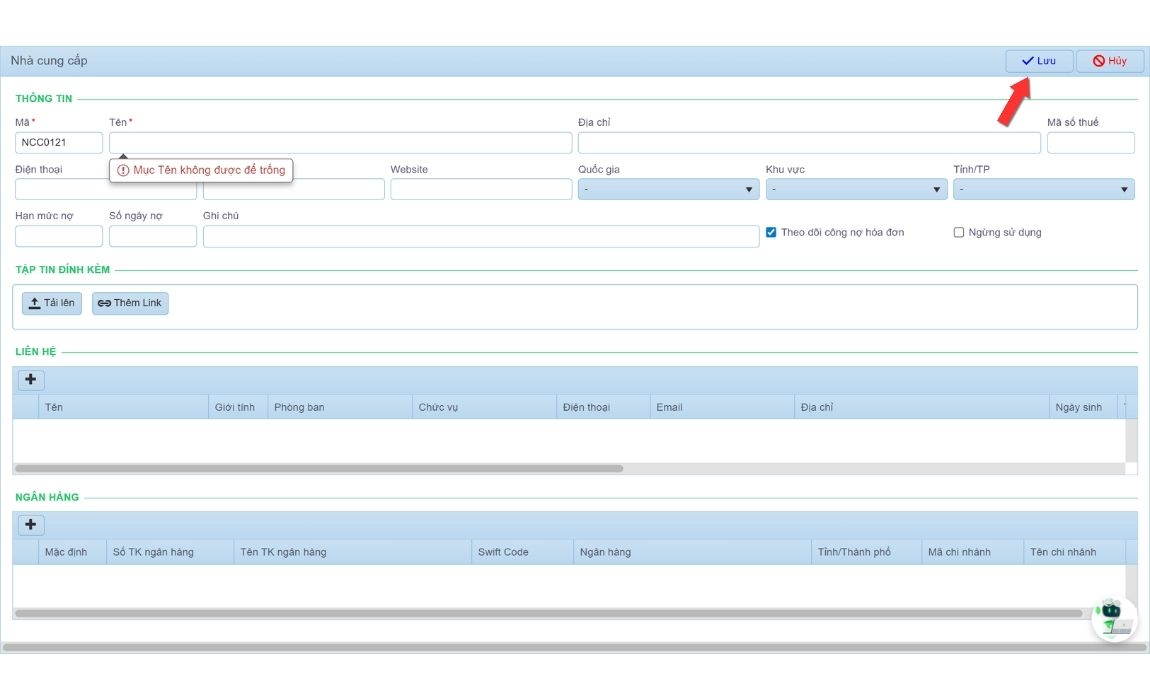Viewport: 1150px width, 700px height.
Task: Cancel the form with Hủy button
Action: tap(1109, 61)
